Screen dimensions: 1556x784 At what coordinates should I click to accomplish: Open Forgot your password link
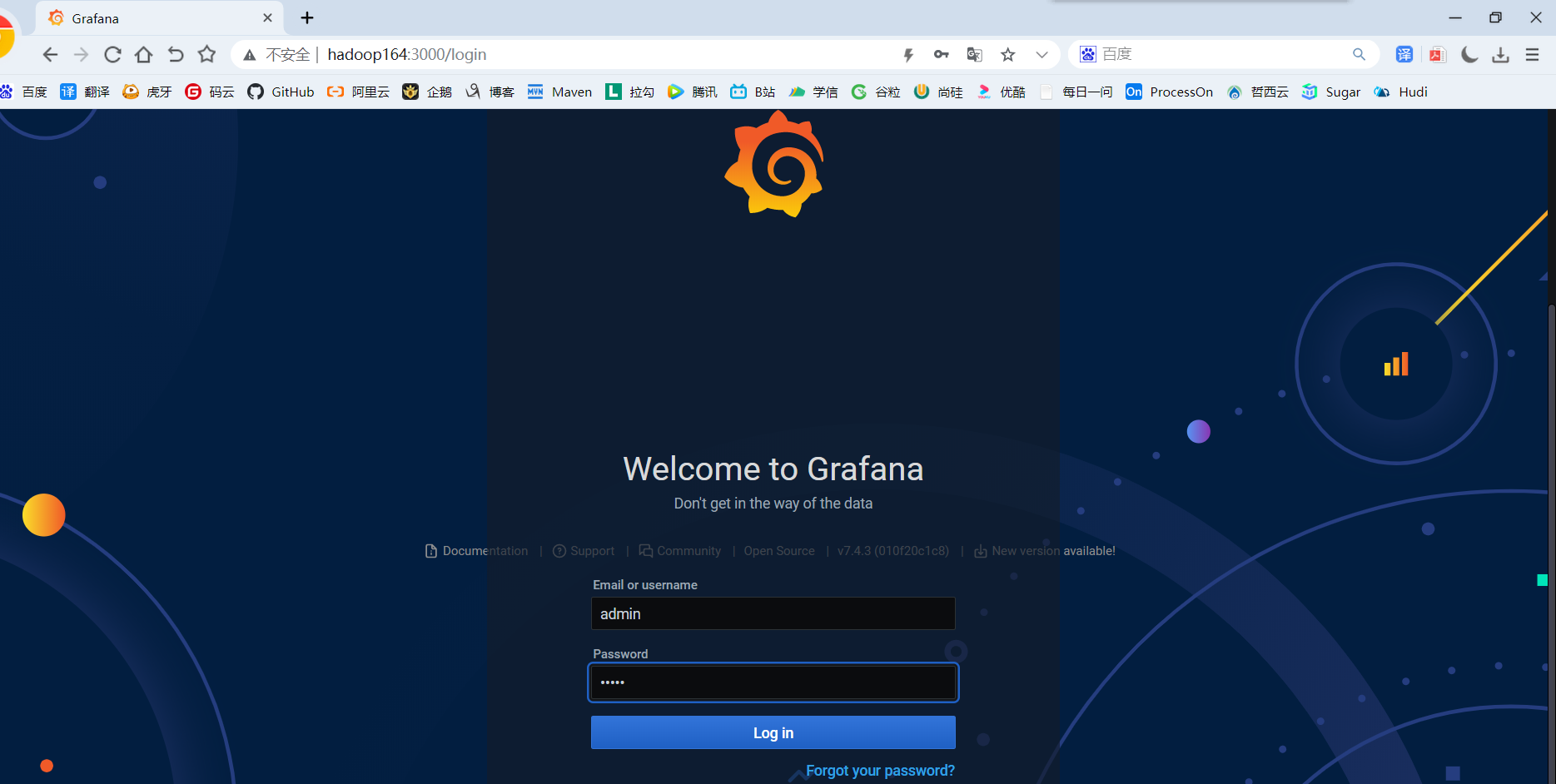pyautogui.click(x=880, y=771)
